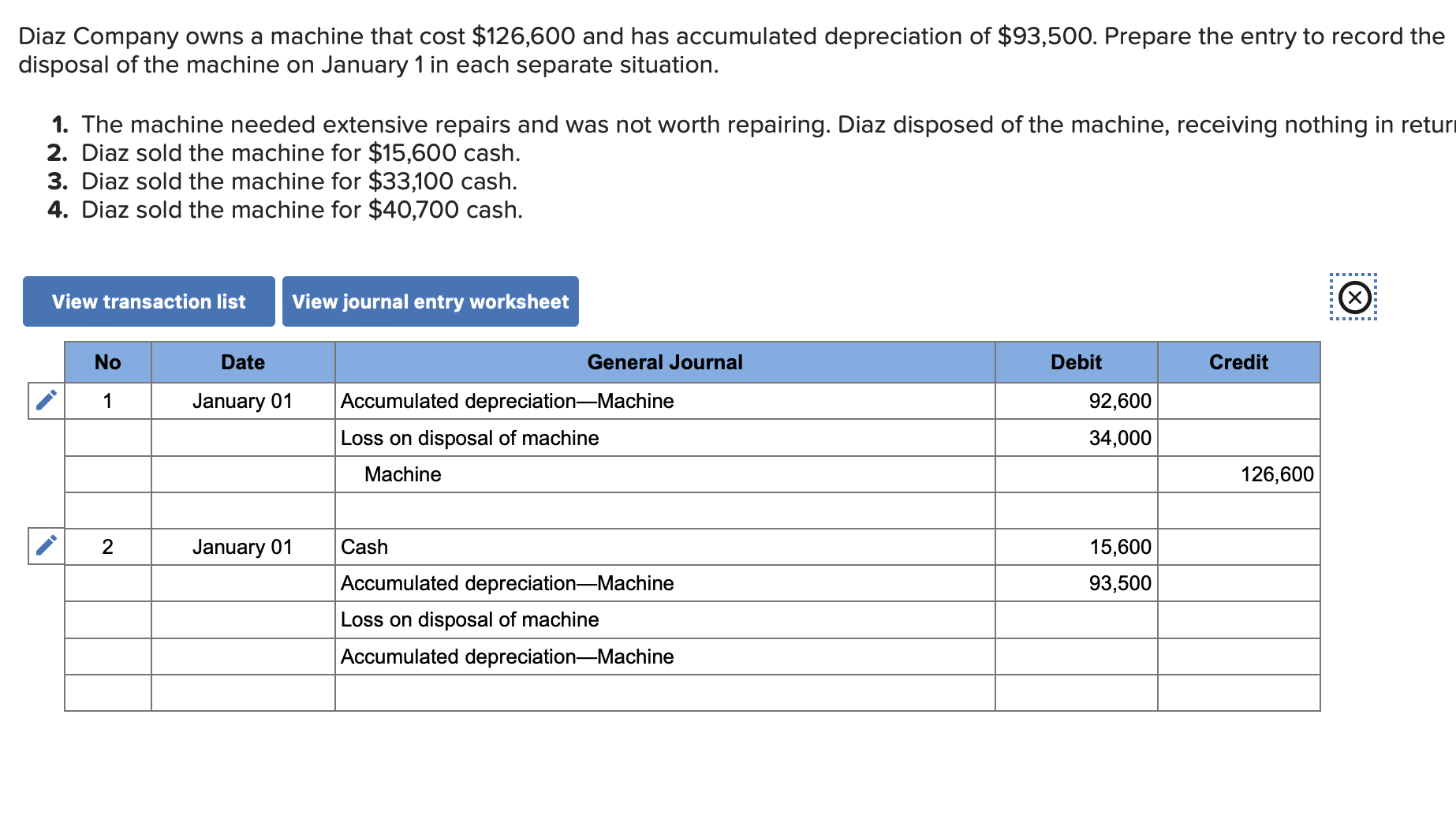Click the General Journal column header
This screenshot has width=1456, height=823.
[x=664, y=362]
